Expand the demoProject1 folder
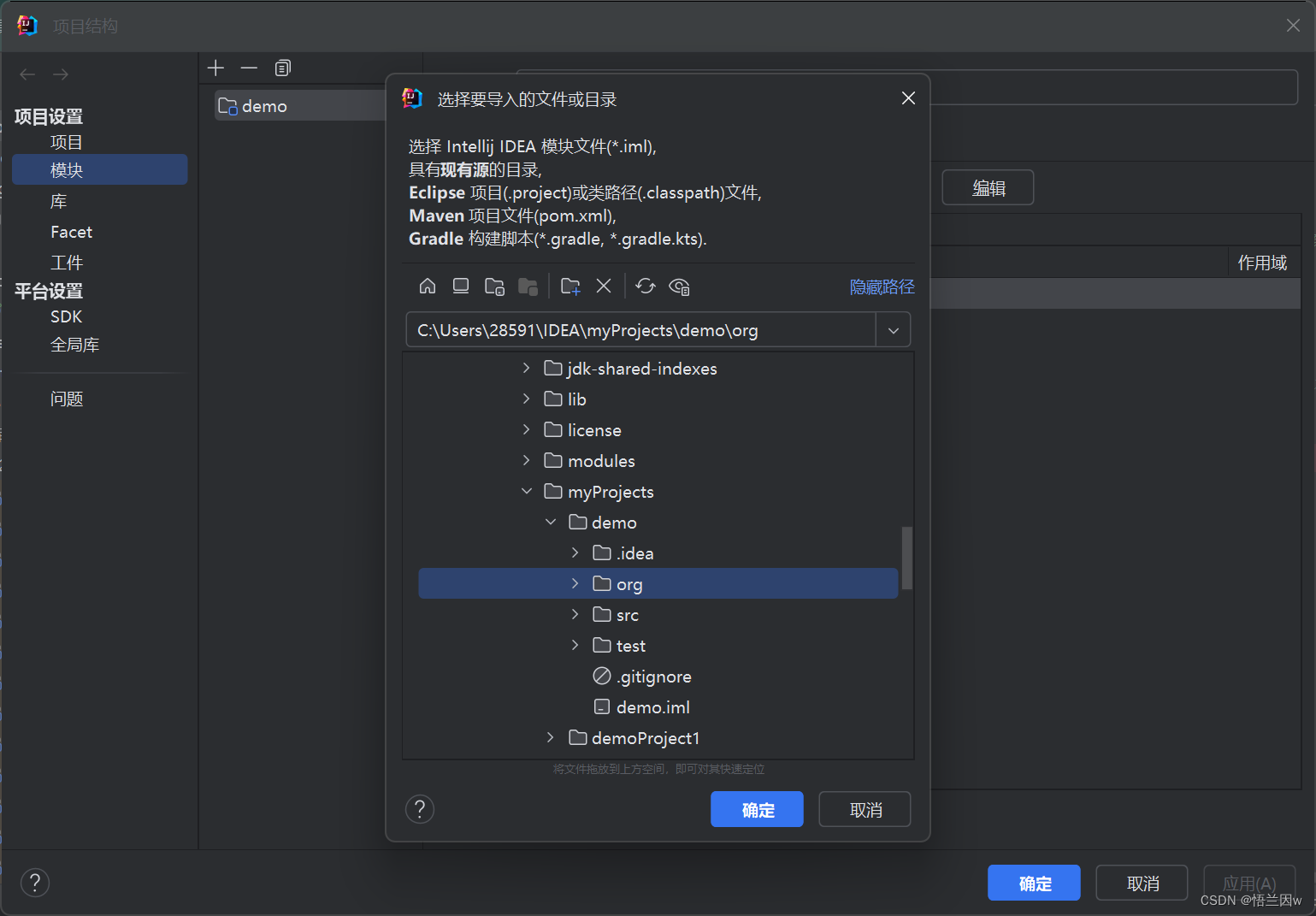The height and width of the screenshot is (916, 1316). [550, 737]
